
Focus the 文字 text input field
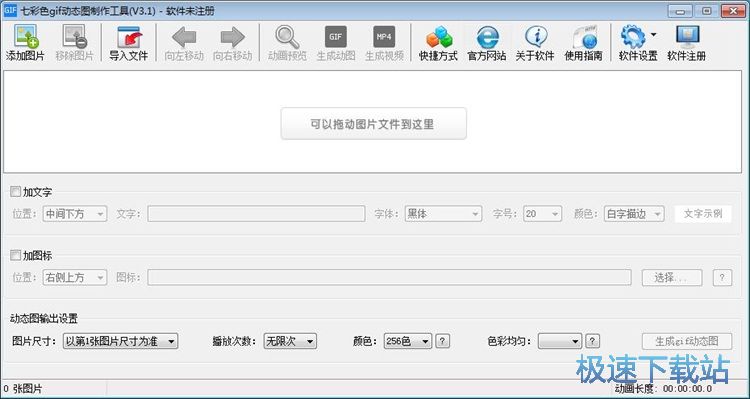(x=256, y=214)
